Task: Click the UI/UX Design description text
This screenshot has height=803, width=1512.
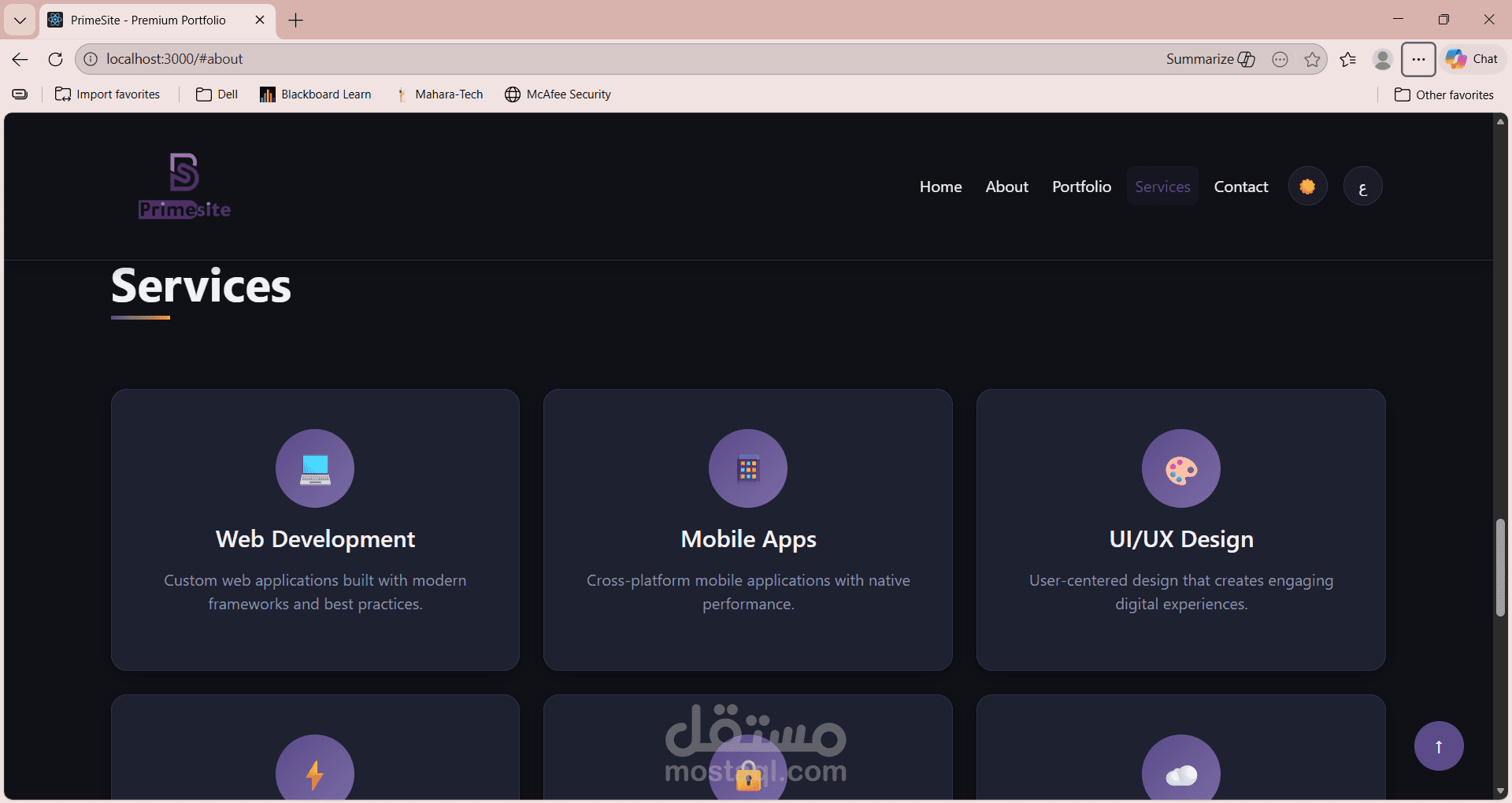Action: point(1181,592)
